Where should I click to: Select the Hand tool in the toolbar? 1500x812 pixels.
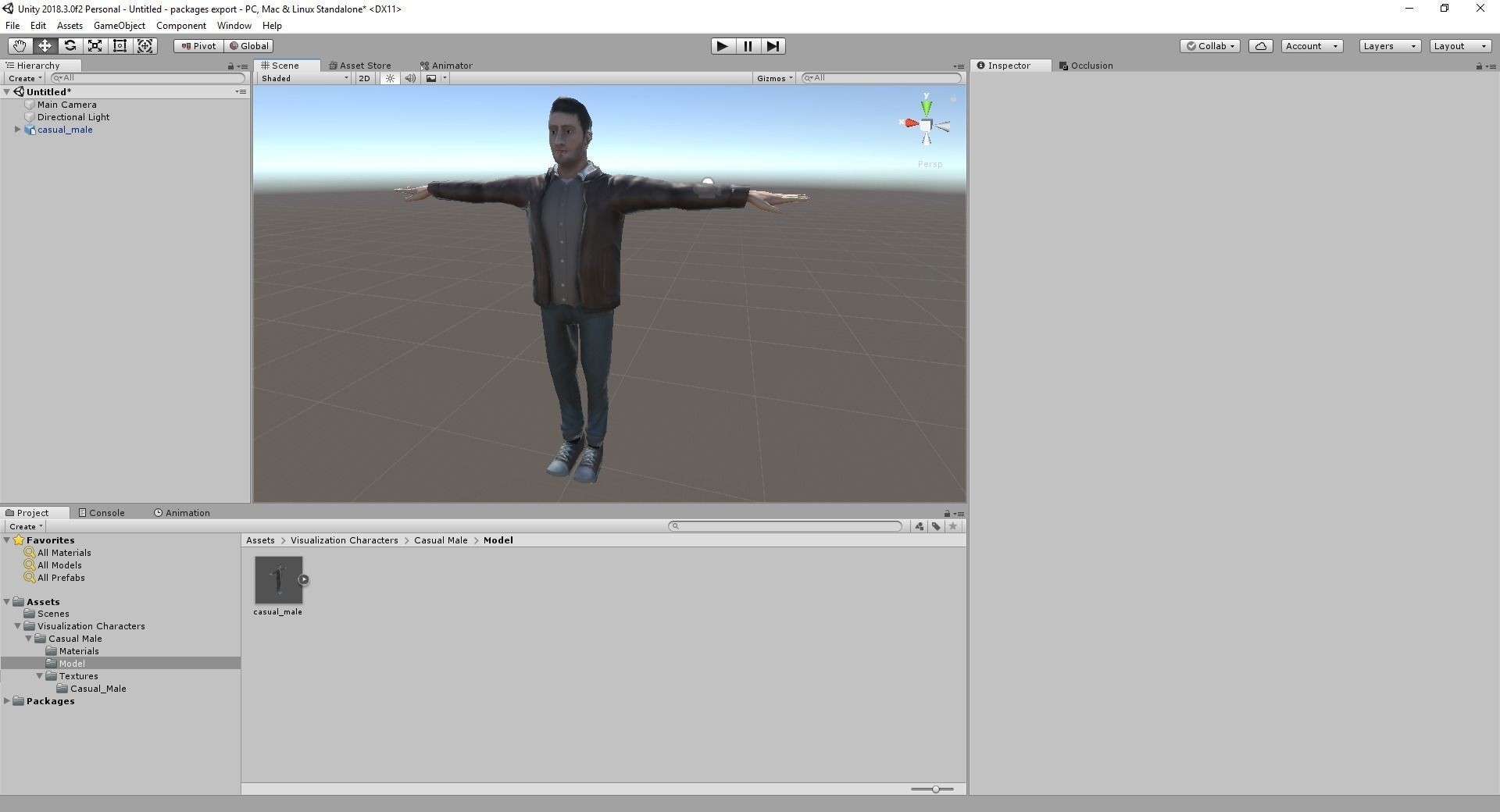pos(19,45)
